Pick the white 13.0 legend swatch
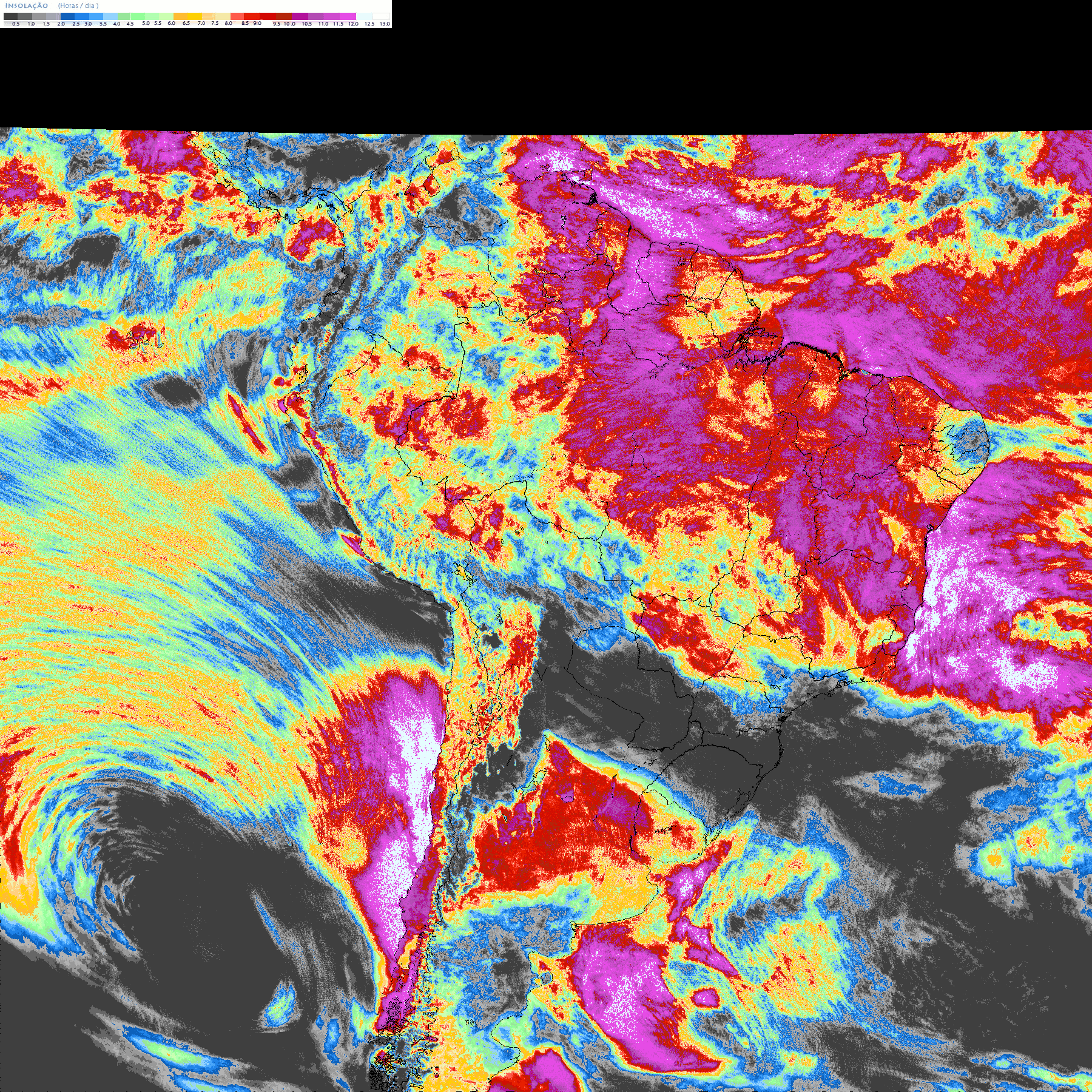Viewport: 1092px width, 1092px height. point(381,16)
